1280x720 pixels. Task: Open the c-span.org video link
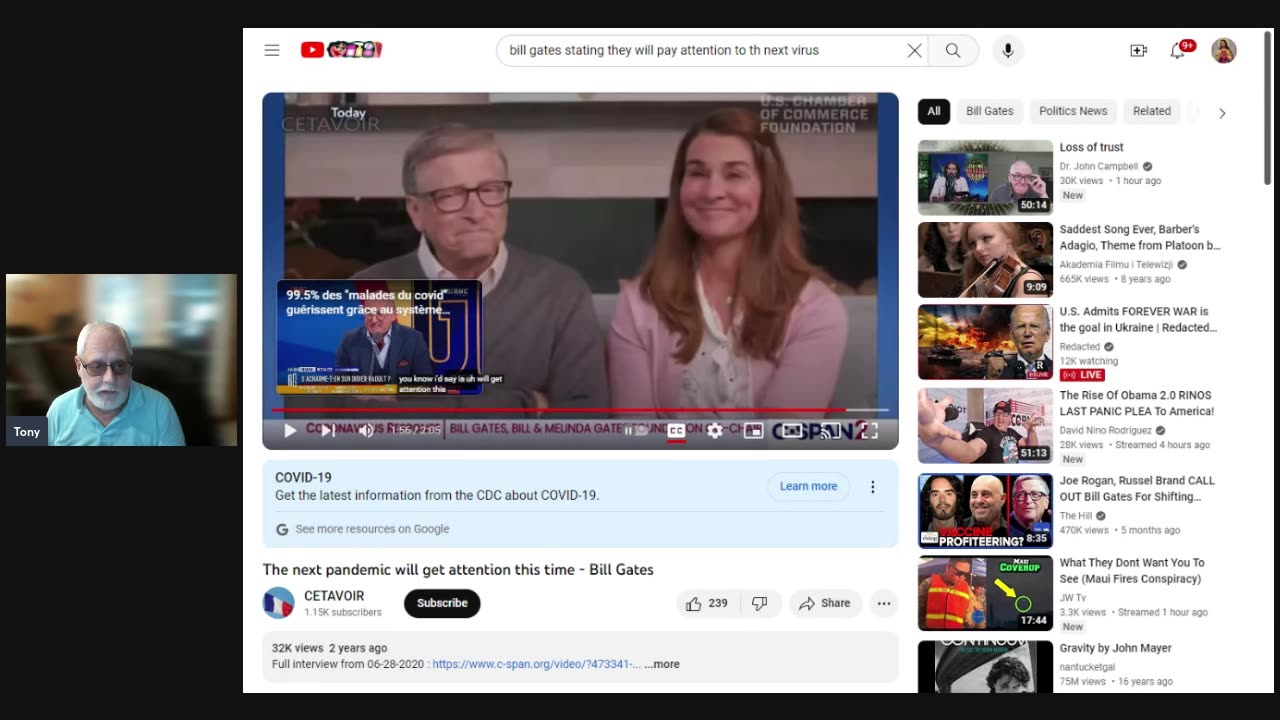coord(537,664)
